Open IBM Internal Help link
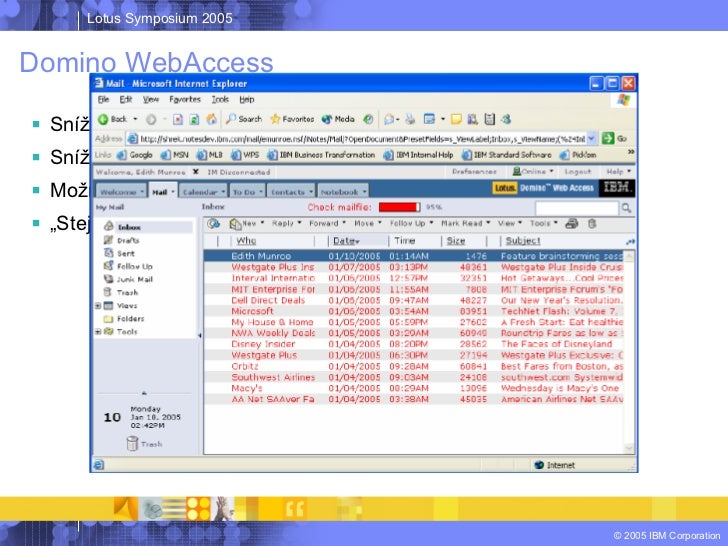The width and height of the screenshot is (728, 546). click(418, 155)
